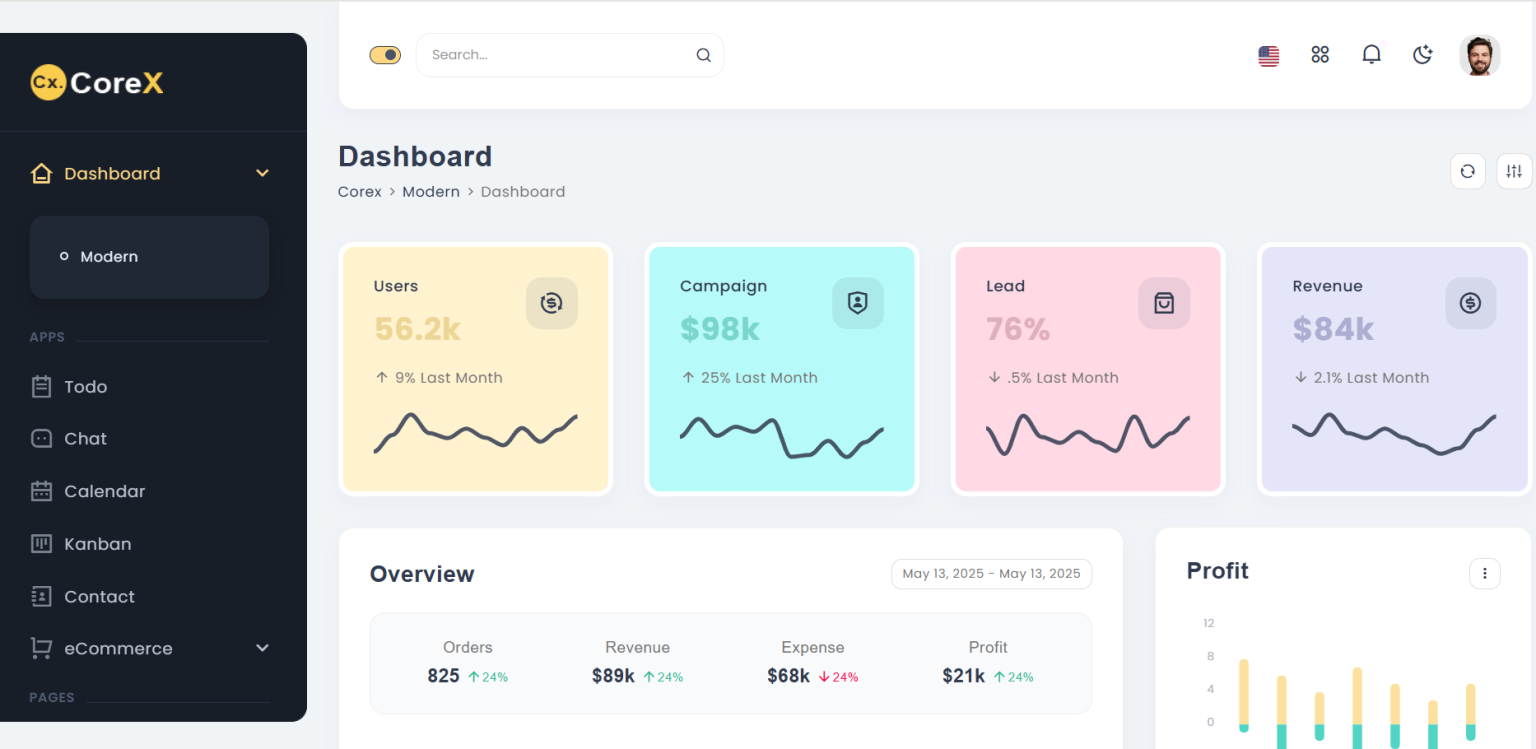This screenshot has width=1536, height=749.
Task: Open the notifications bell
Action: (x=1371, y=55)
